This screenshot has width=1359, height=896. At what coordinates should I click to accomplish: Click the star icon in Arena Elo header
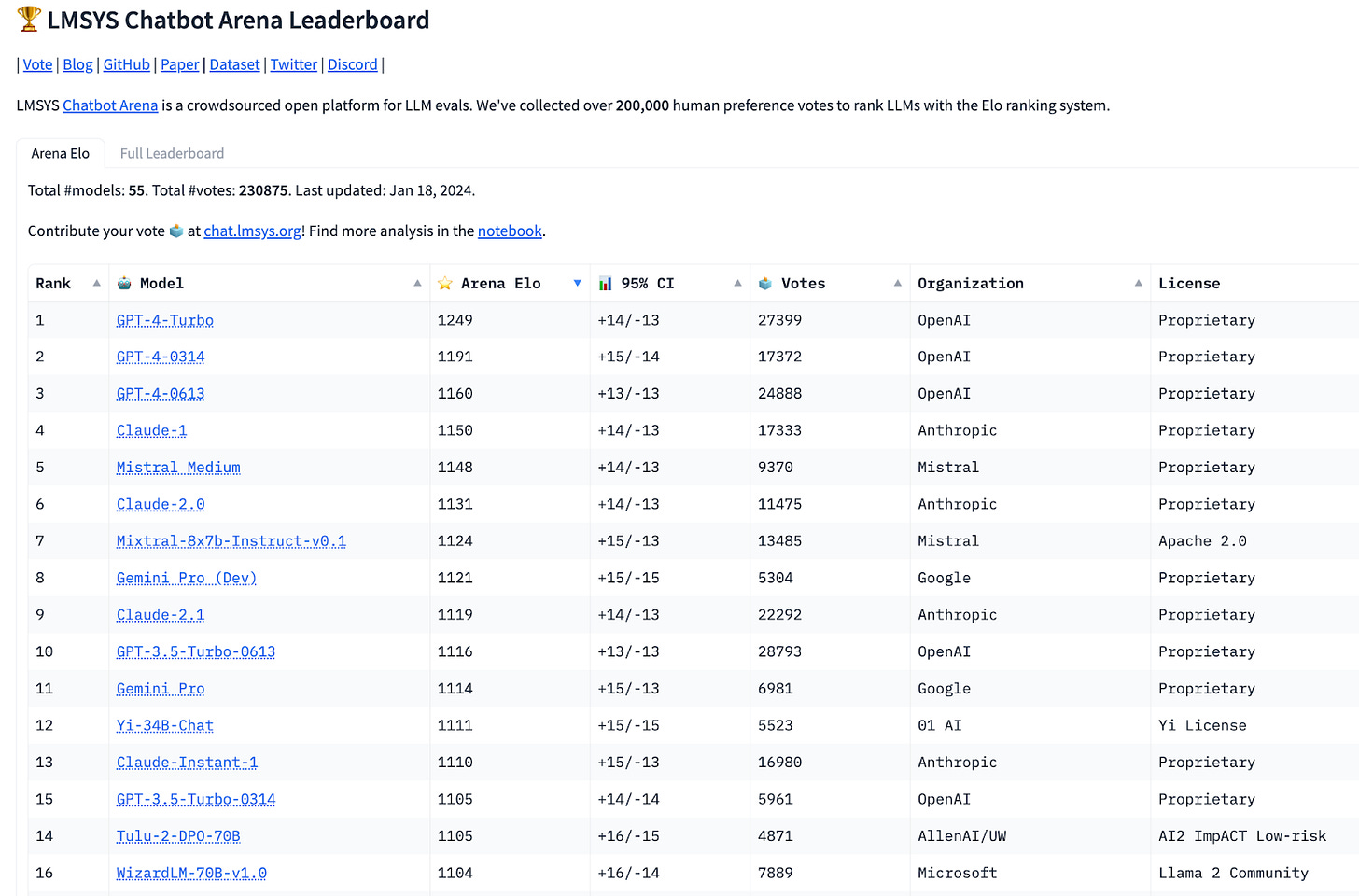[445, 284]
